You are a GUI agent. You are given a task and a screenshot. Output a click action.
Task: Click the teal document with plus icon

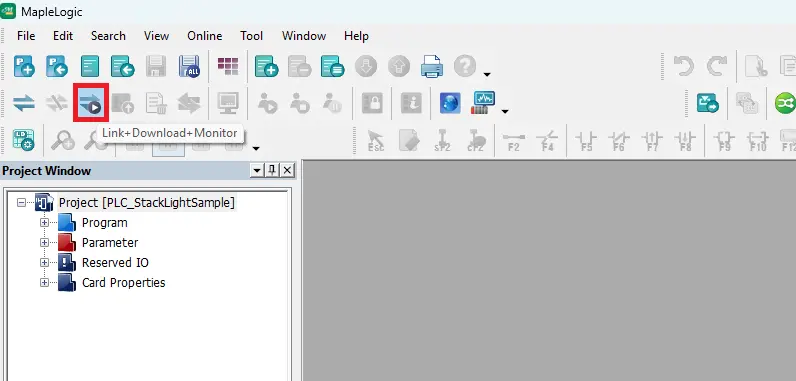[266, 66]
